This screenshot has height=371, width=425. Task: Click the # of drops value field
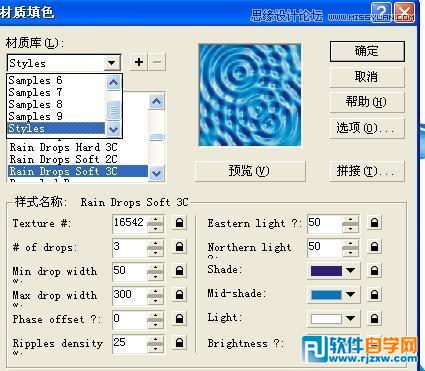point(129,247)
